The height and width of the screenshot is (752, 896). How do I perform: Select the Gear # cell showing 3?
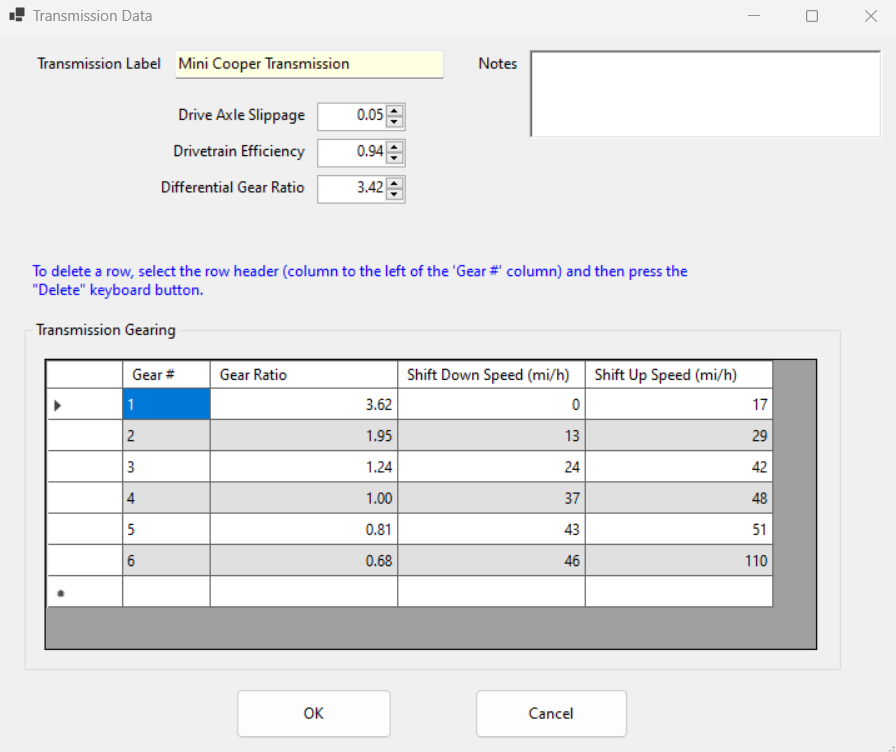click(166, 467)
